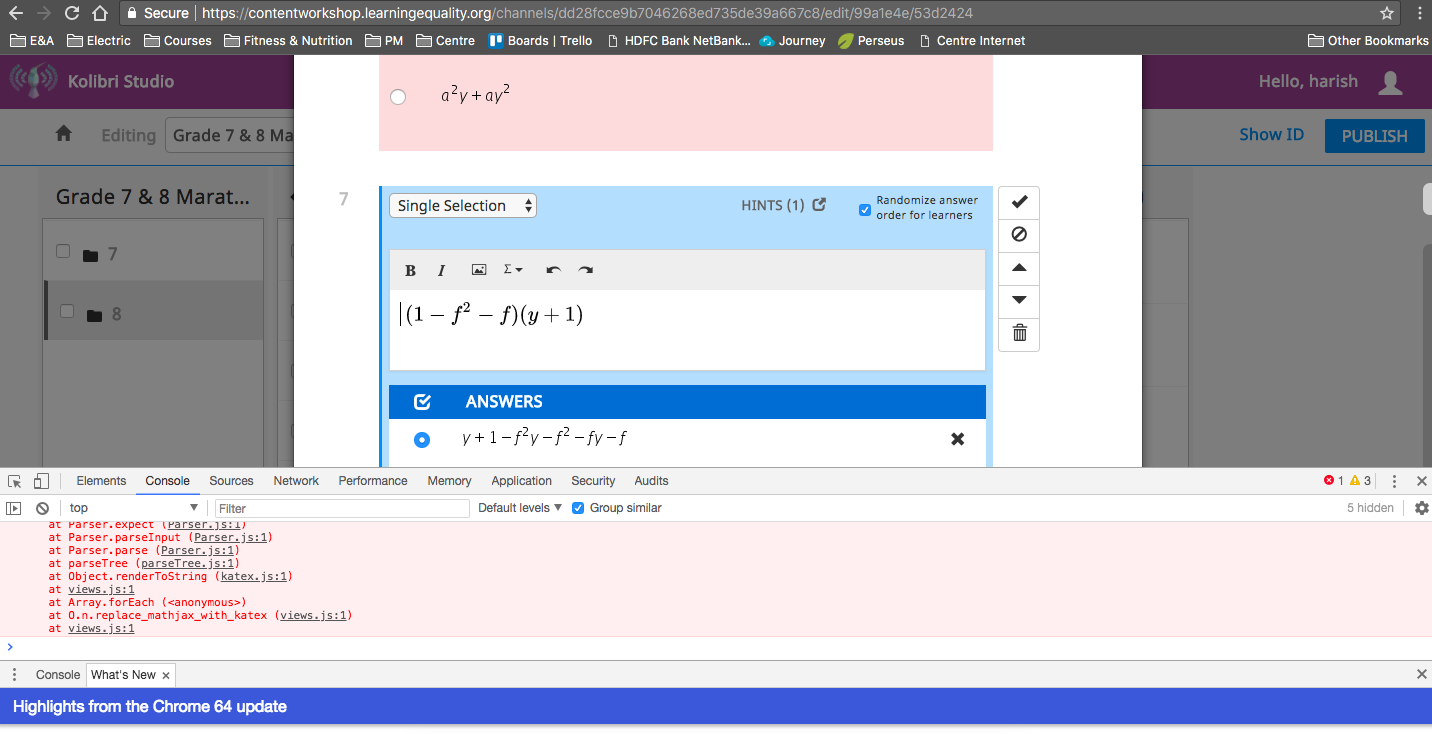This screenshot has width=1432, height=734.
Task: Clear the console with the clear icon
Action: (x=42, y=508)
